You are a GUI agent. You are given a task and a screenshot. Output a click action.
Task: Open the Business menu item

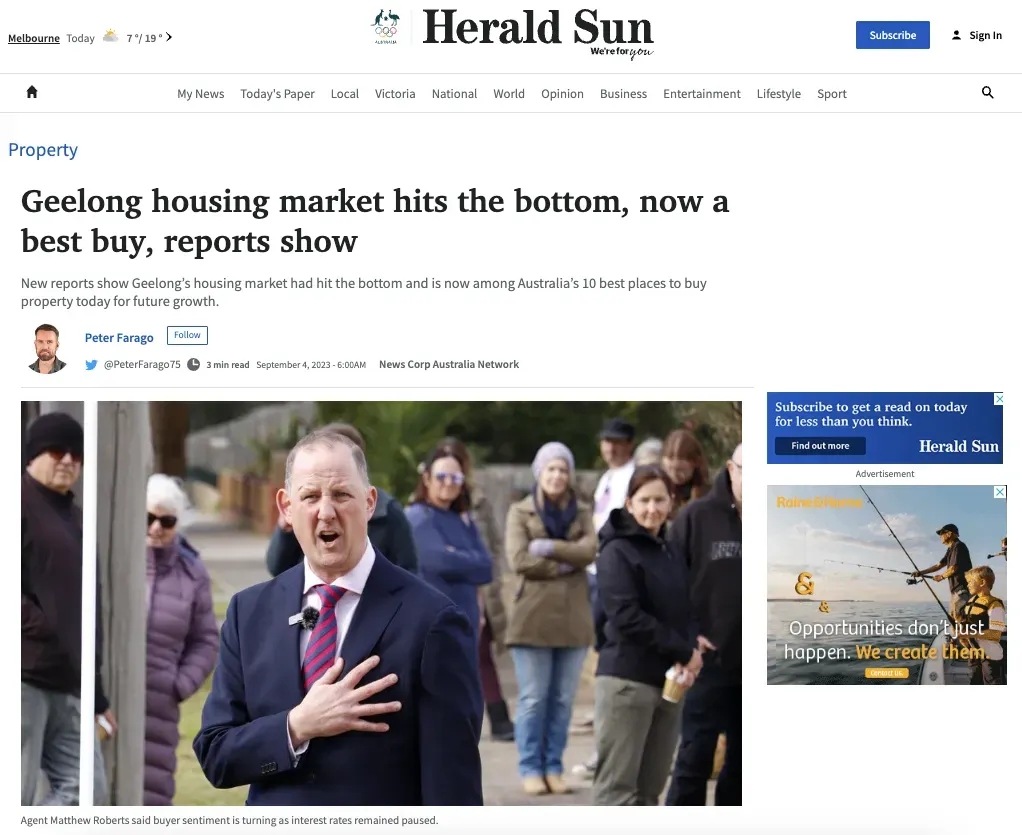[623, 93]
